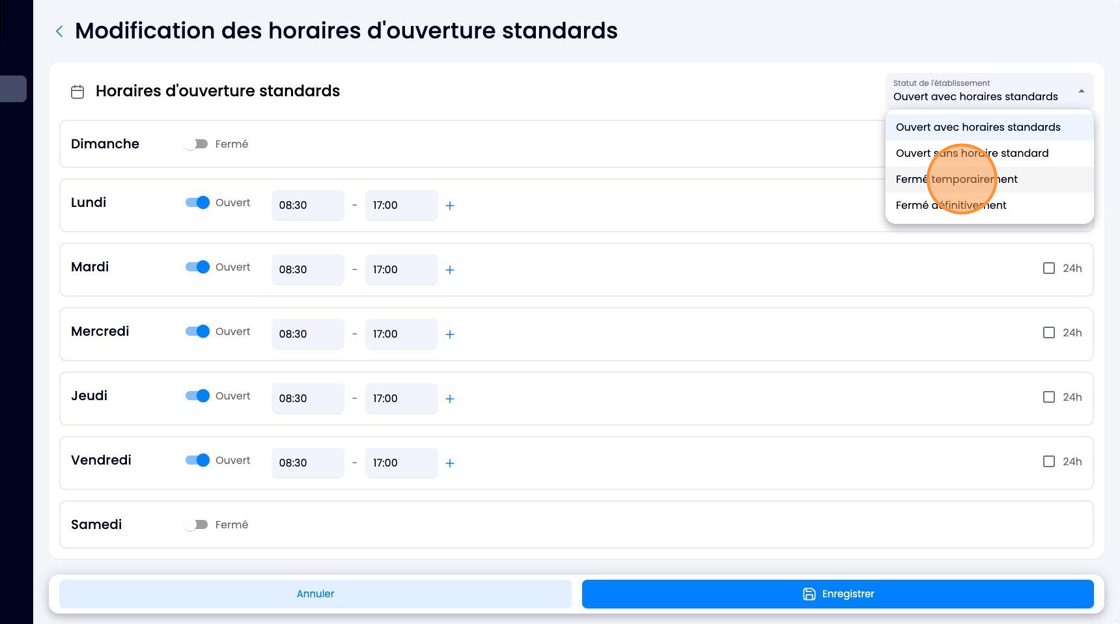Add a time slot for Mercredi with plus icon
The height and width of the screenshot is (624, 1120).
(x=450, y=334)
